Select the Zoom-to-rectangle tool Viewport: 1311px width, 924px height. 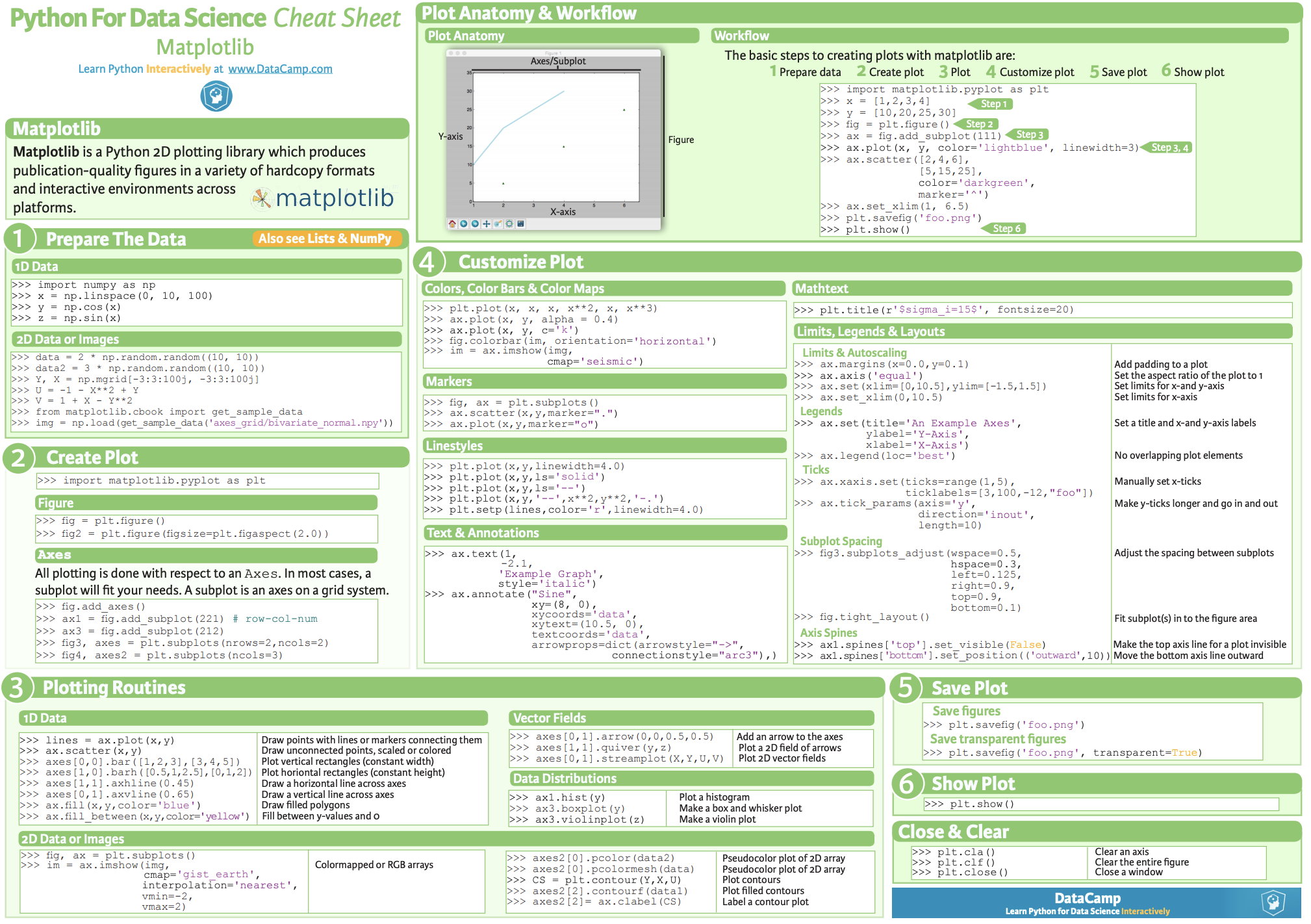[x=498, y=224]
